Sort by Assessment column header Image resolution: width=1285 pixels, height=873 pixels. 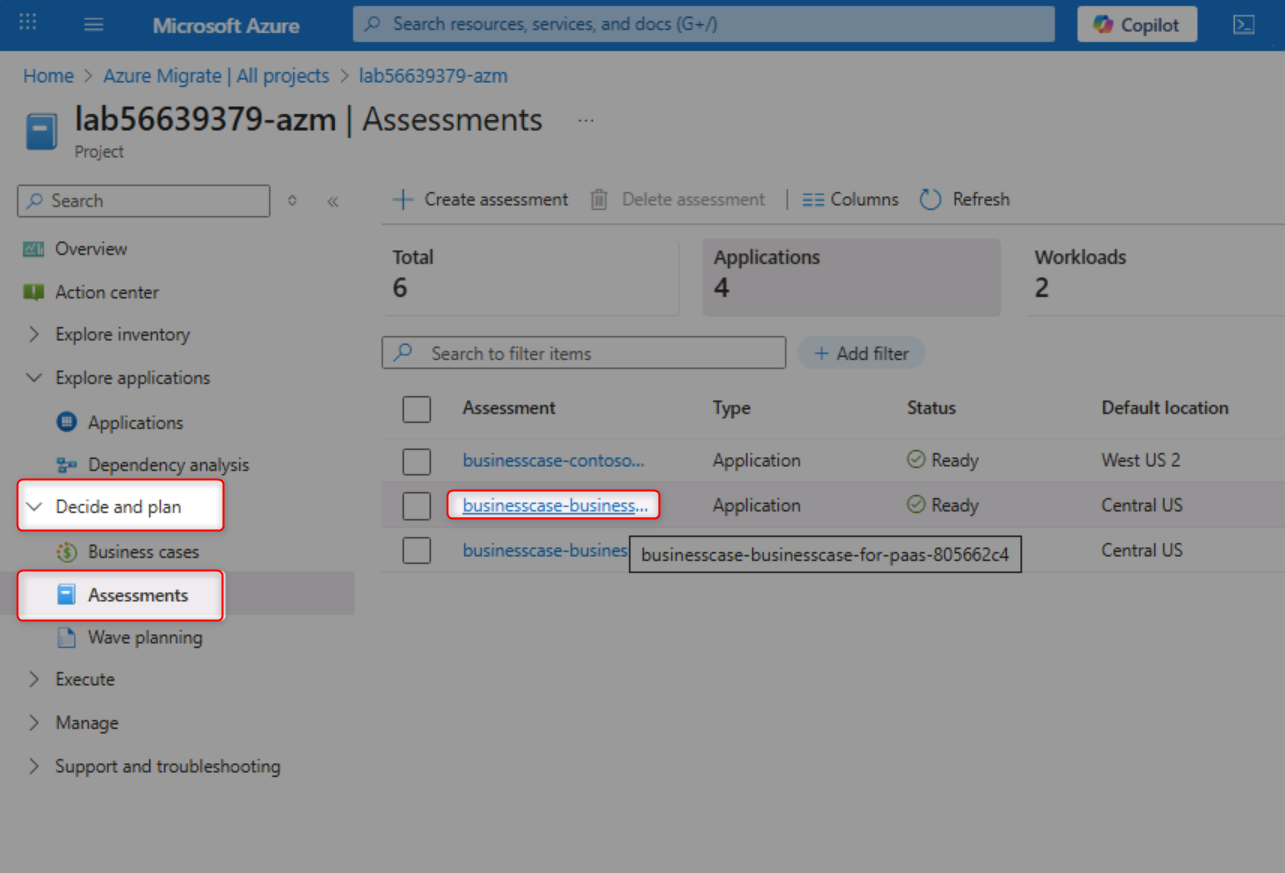tap(509, 408)
